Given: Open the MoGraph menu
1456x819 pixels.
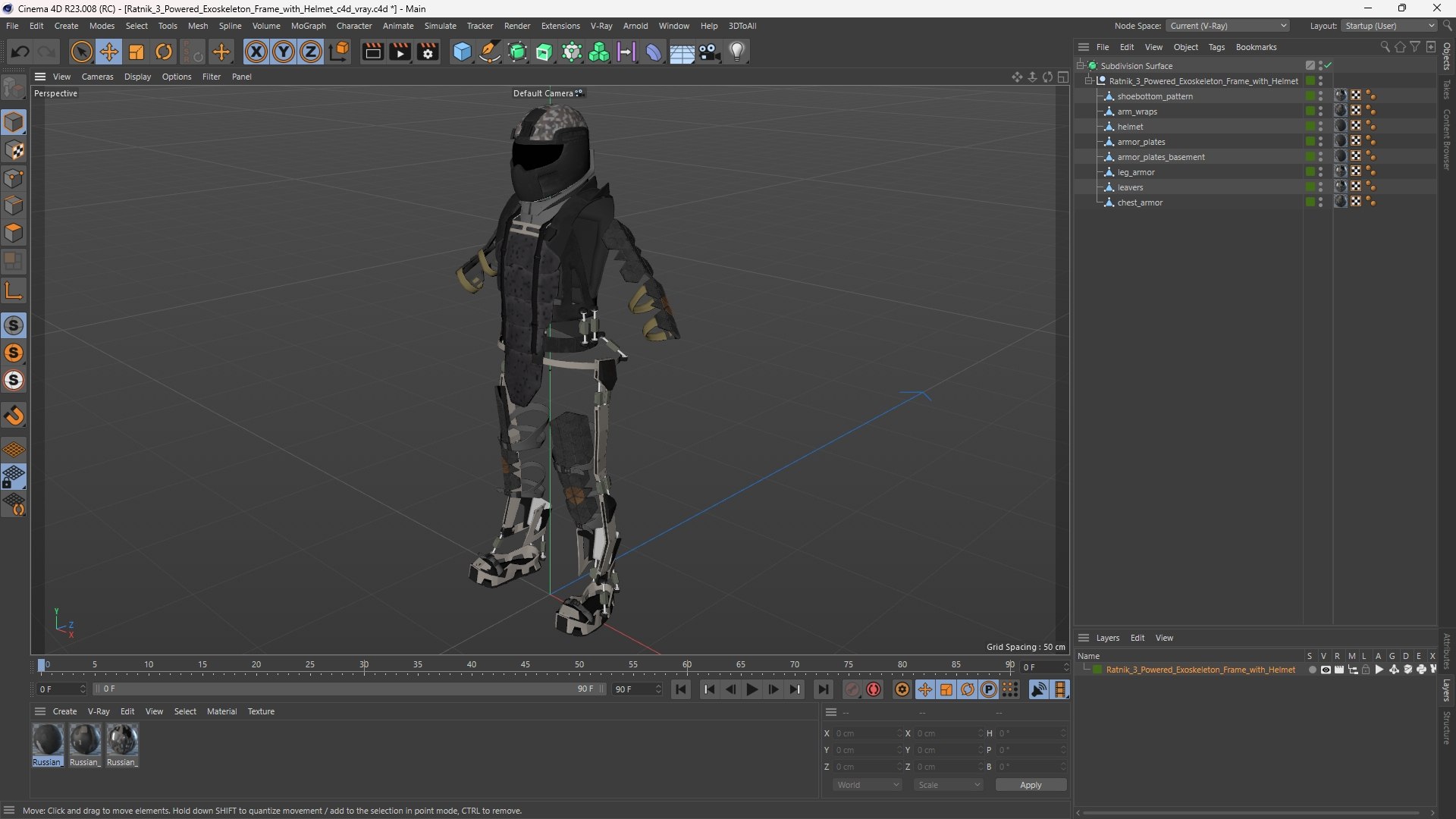Looking at the screenshot, I should tap(308, 26).
